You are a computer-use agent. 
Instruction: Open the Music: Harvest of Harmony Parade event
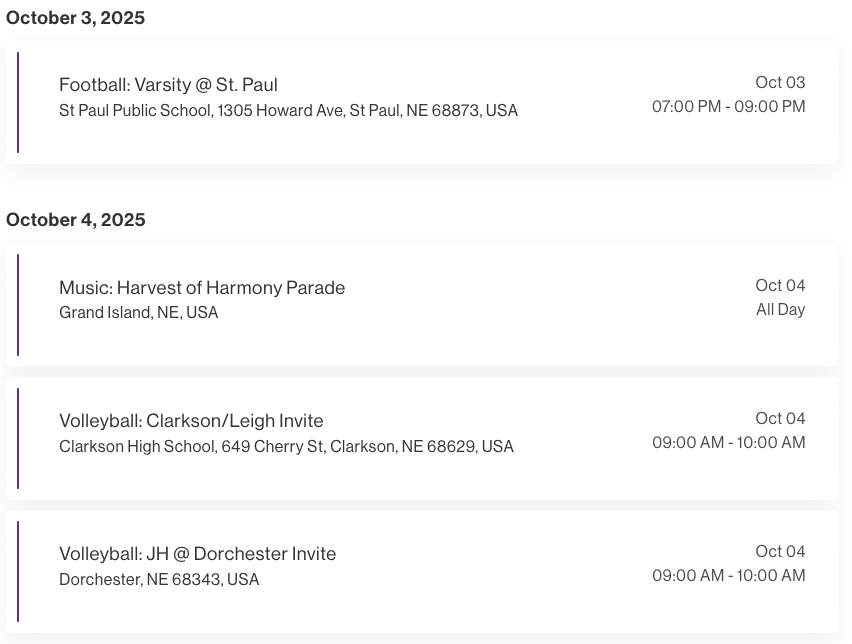202,288
